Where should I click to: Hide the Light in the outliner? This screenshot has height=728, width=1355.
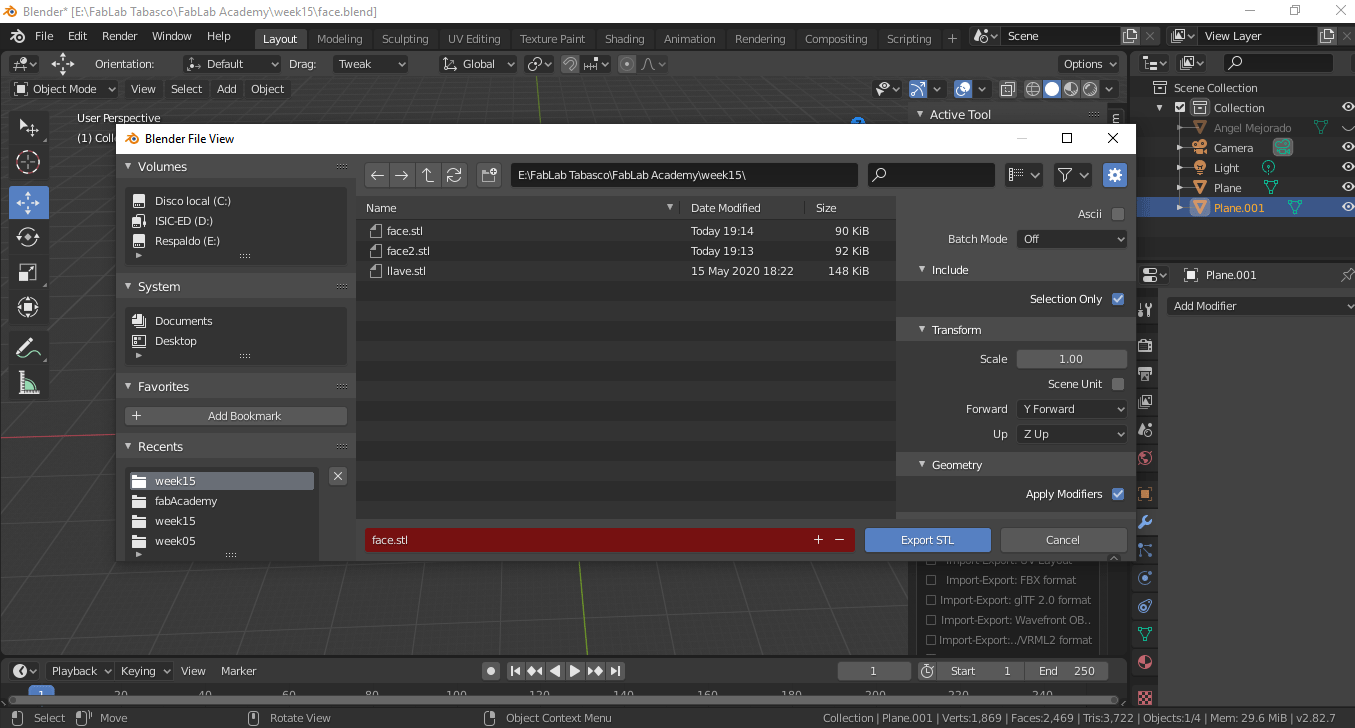(x=1347, y=168)
